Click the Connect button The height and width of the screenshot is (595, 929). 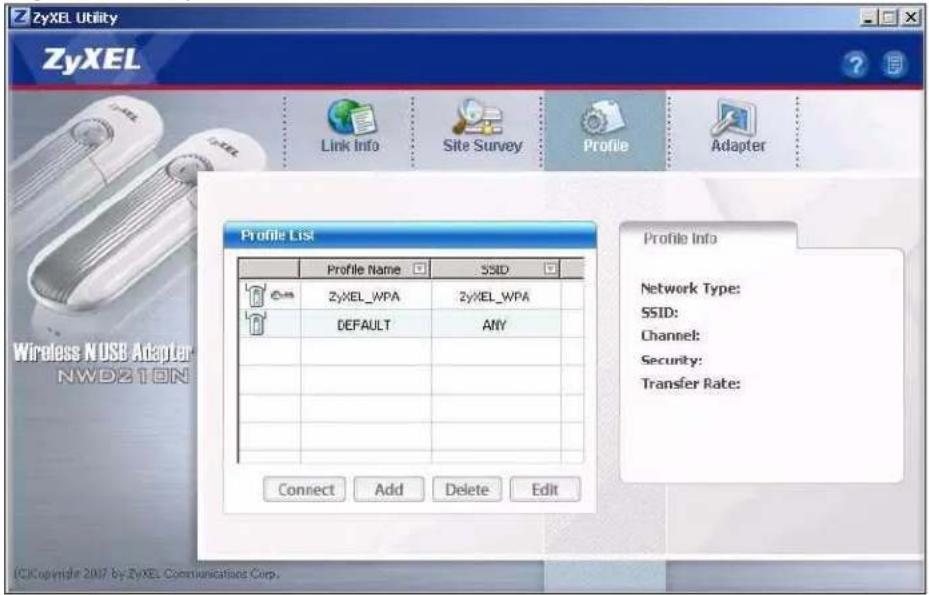click(305, 490)
